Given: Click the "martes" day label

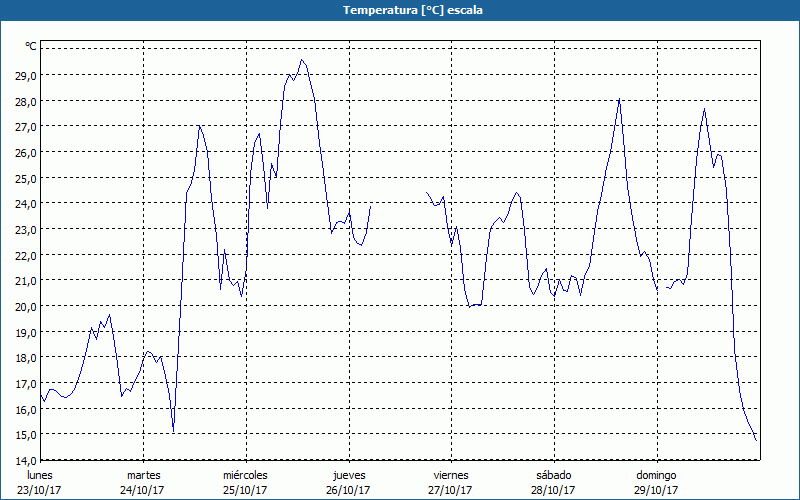Looking at the screenshot, I should pos(143,474).
